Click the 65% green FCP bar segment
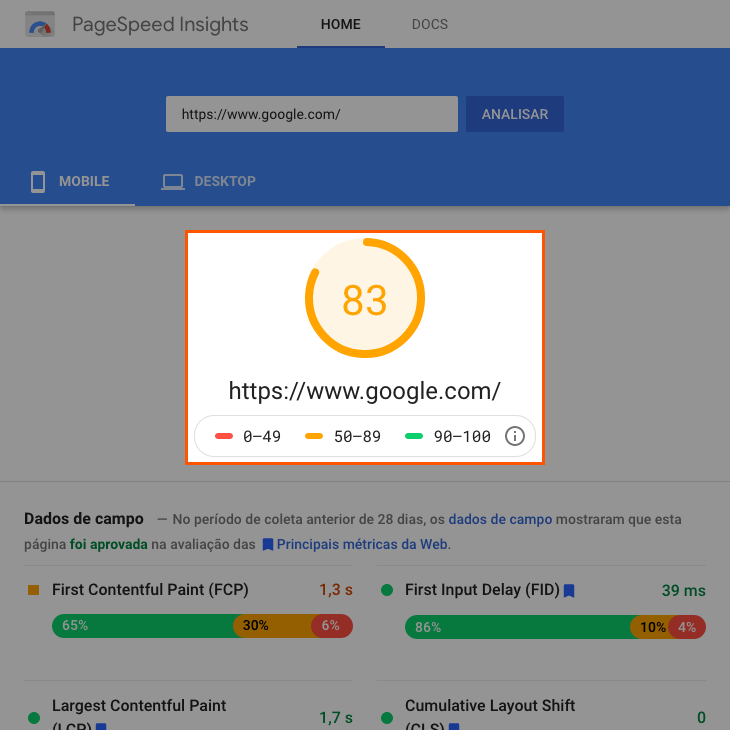This screenshot has height=730, width=730. [143, 626]
